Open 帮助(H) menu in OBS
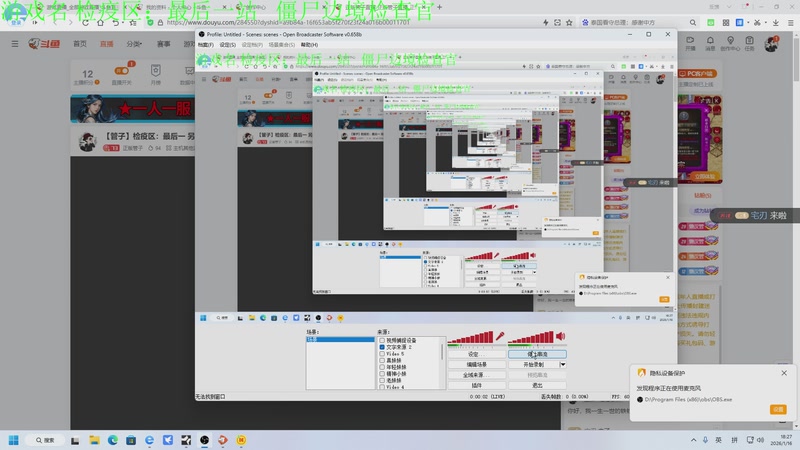Viewport: 800px width, 450px height. click(x=309, y=45)
